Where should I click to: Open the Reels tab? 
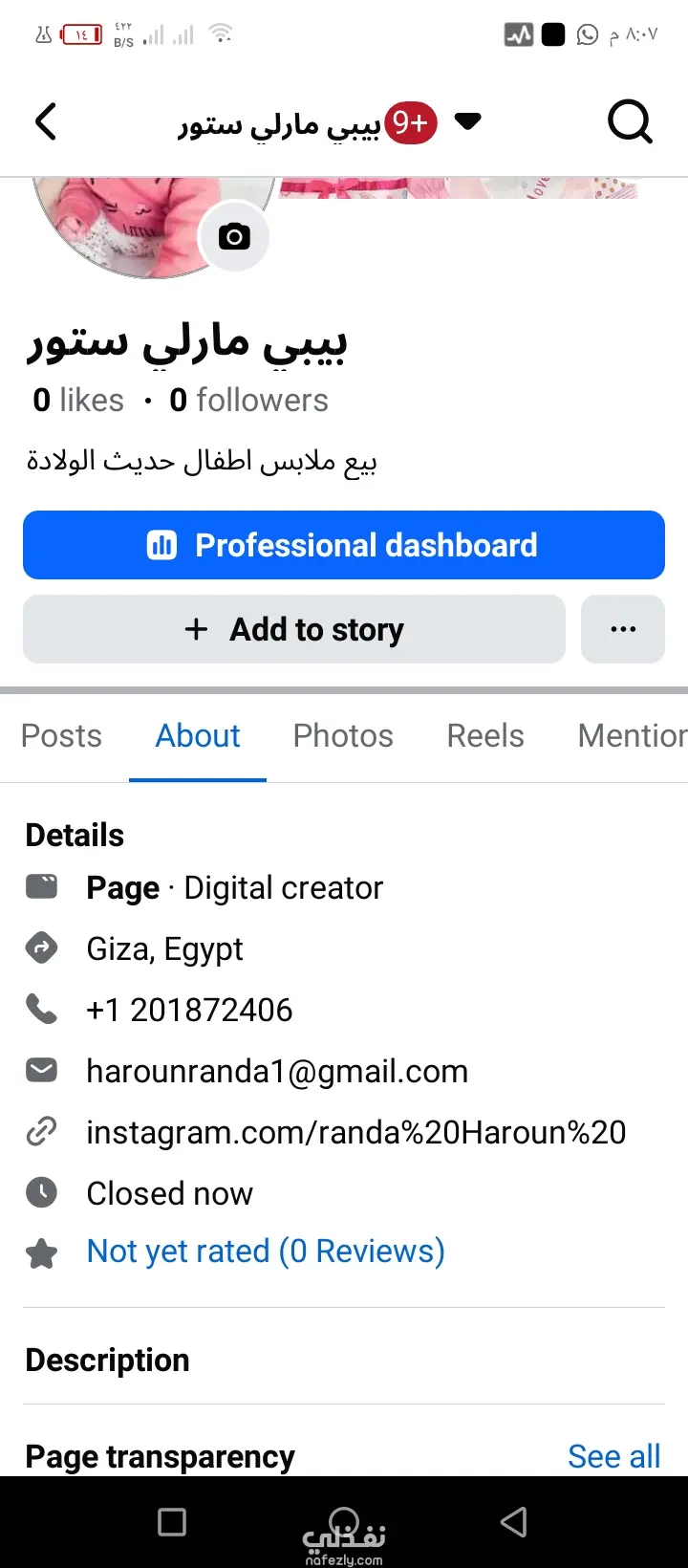pyautogui.click(x=485, y=735)
